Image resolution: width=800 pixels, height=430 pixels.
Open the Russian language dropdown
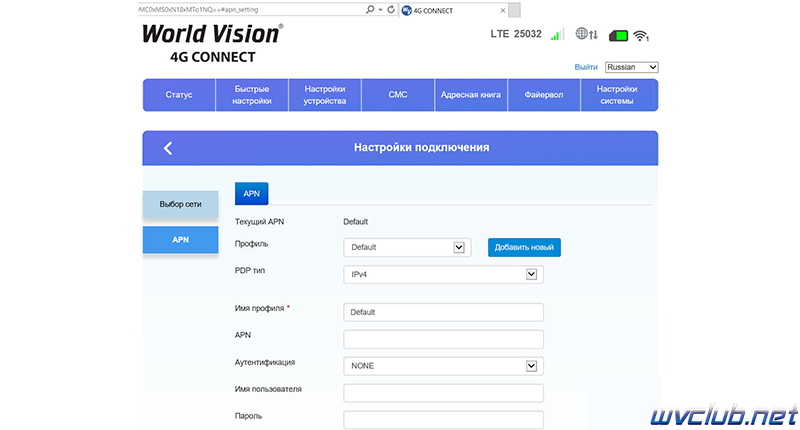point(632,67)
